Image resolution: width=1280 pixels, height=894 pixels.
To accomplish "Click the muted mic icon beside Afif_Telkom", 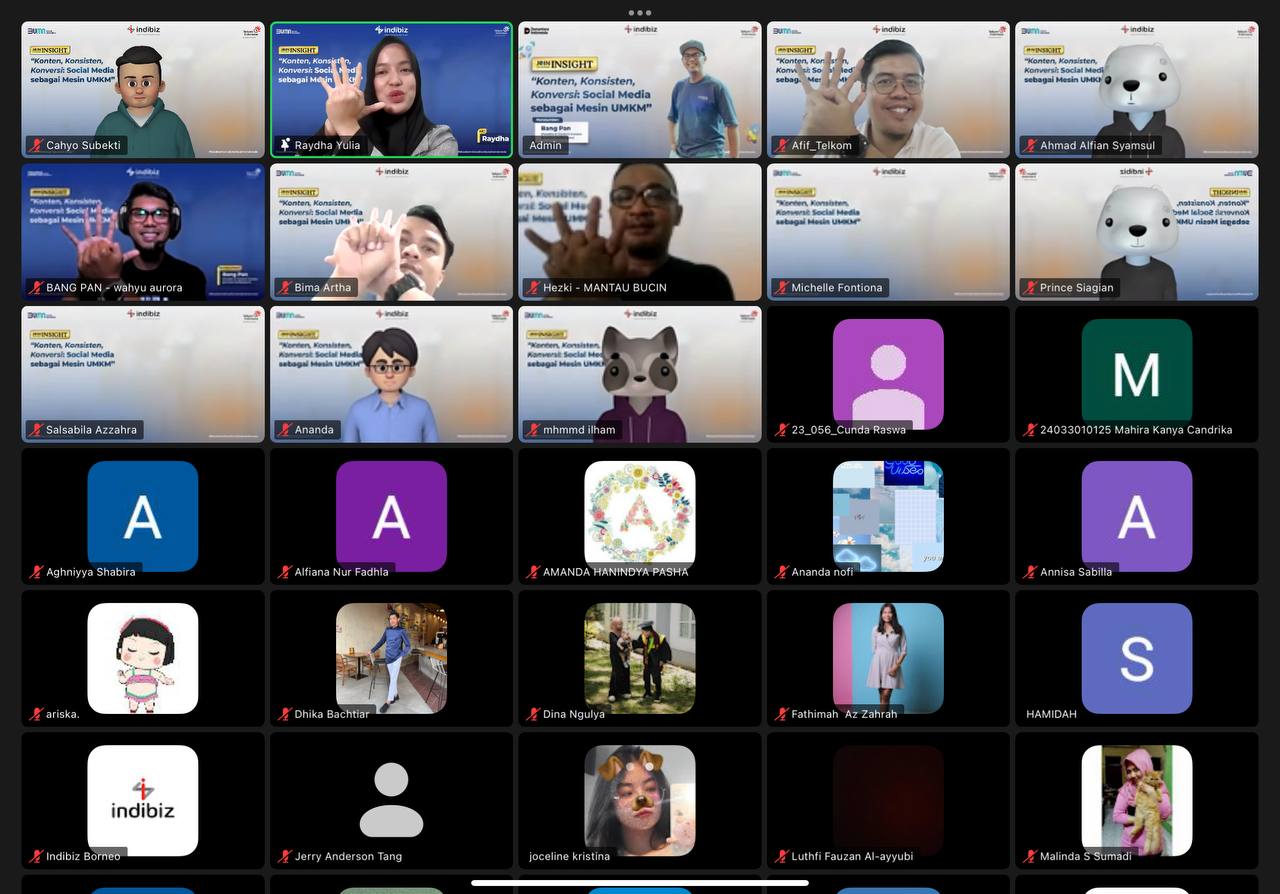I will [782, 145].
